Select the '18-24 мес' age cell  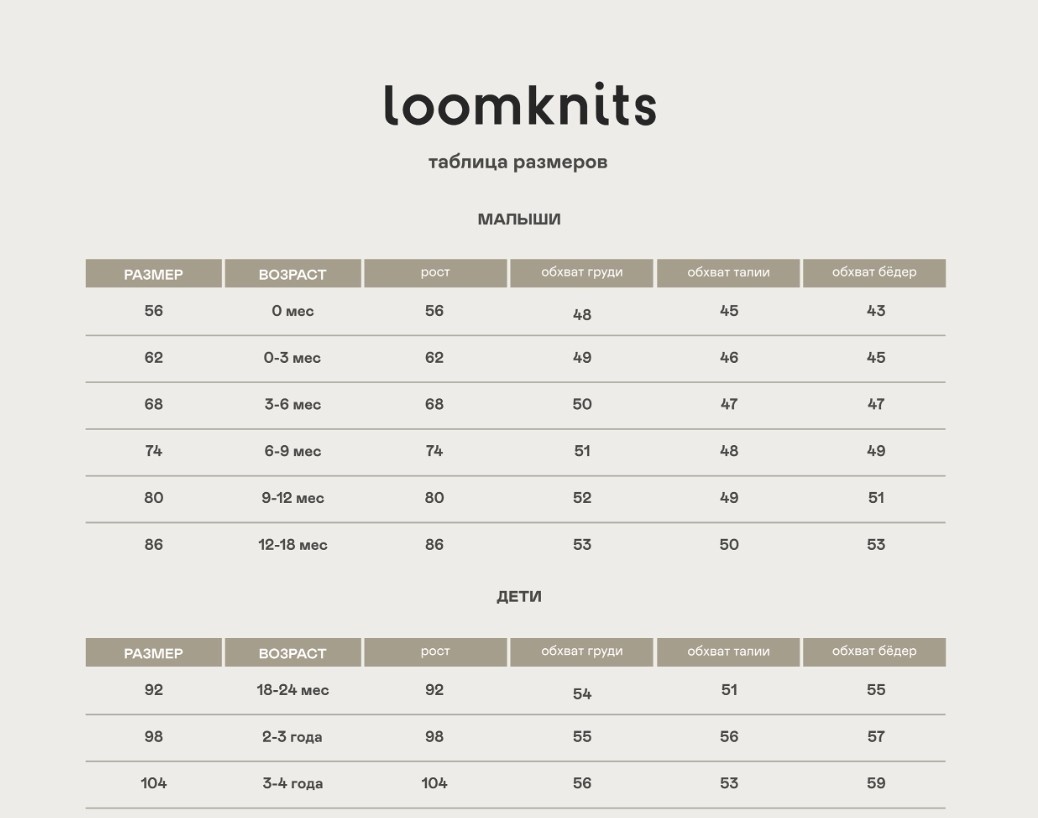click(293, 690)
